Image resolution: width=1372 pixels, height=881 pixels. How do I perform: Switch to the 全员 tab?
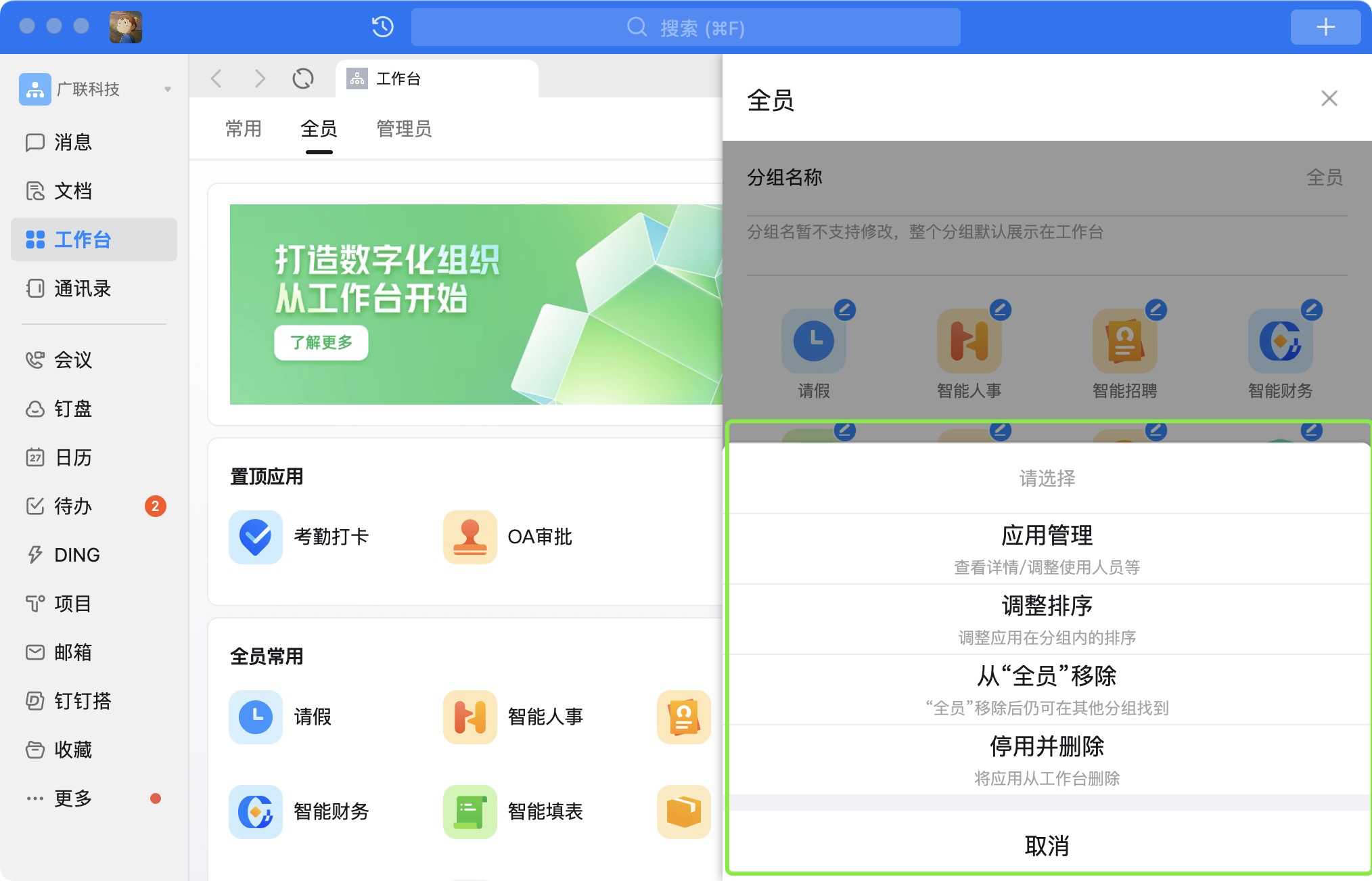pos(319,129)
